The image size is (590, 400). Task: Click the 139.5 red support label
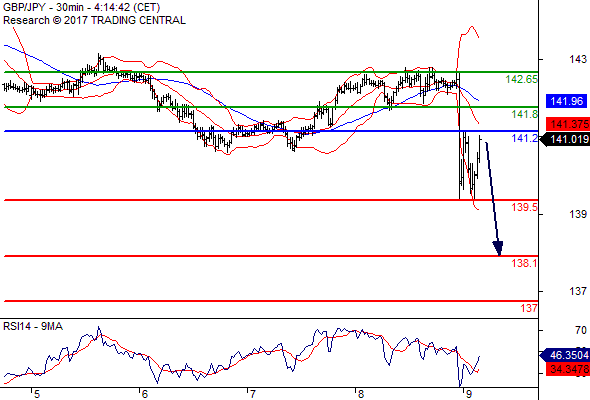coord(525,207)
